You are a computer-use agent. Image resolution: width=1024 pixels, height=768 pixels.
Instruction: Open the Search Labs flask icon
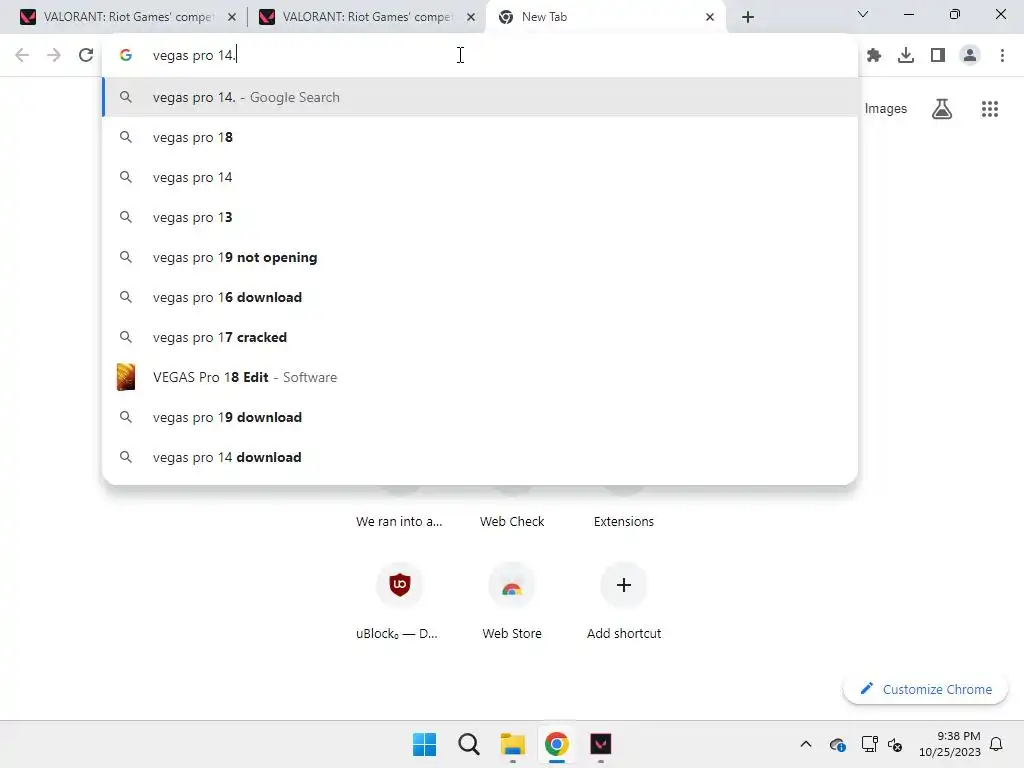942,108
